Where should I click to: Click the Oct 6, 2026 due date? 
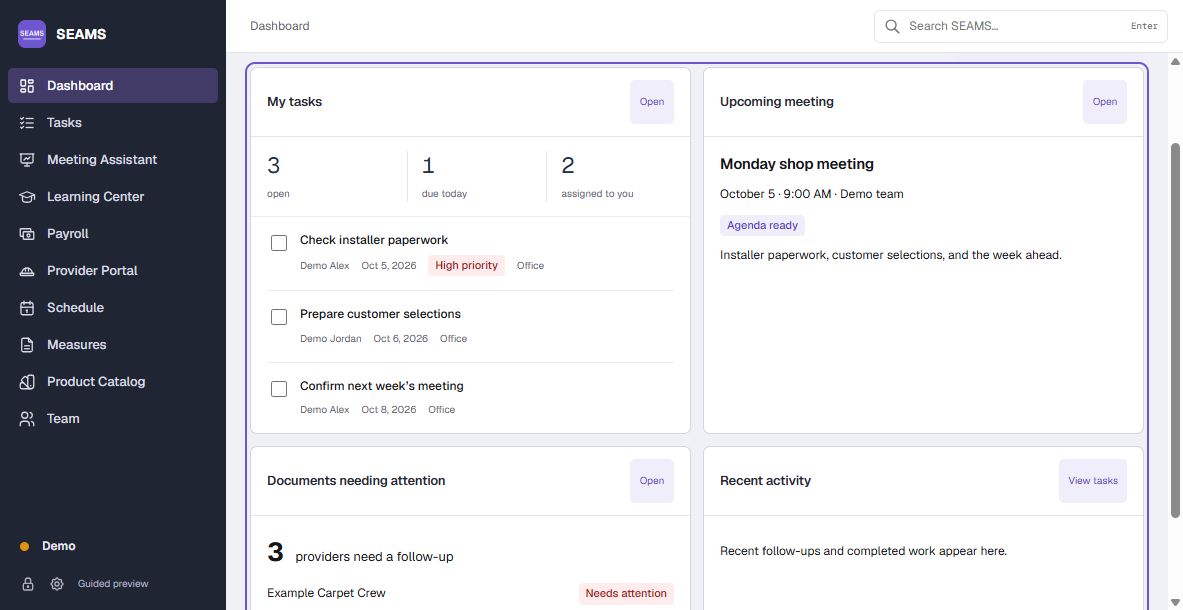click(x=401, y=339)
